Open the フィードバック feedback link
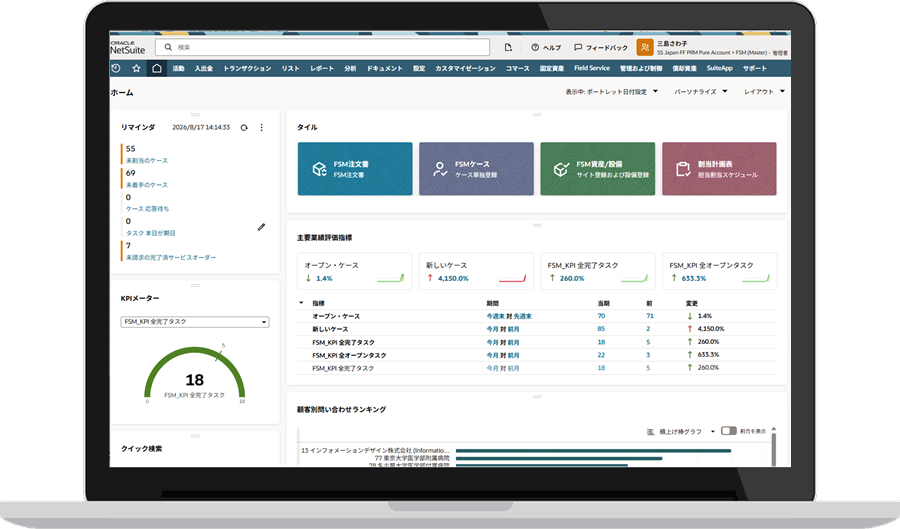 pyautogui.click(x=601, y=48)
